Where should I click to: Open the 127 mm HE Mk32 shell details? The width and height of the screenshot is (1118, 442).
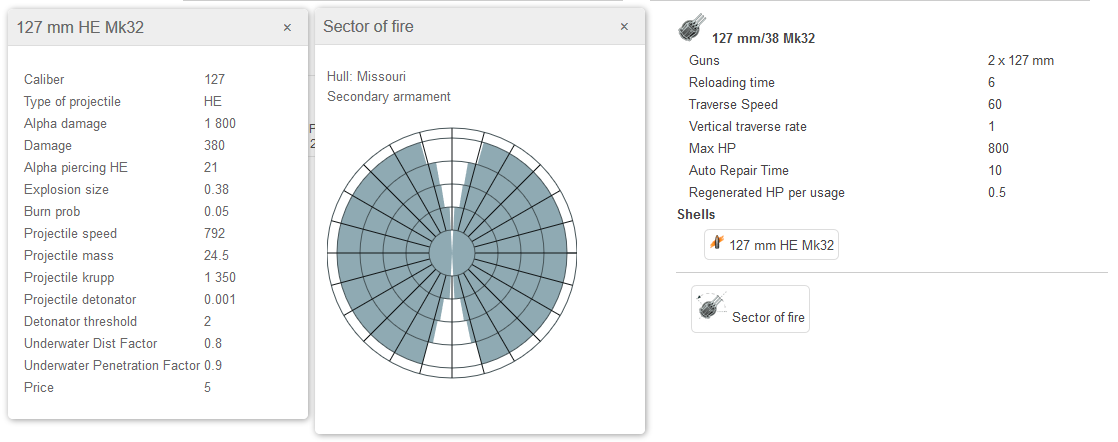[x=771, y=244]
